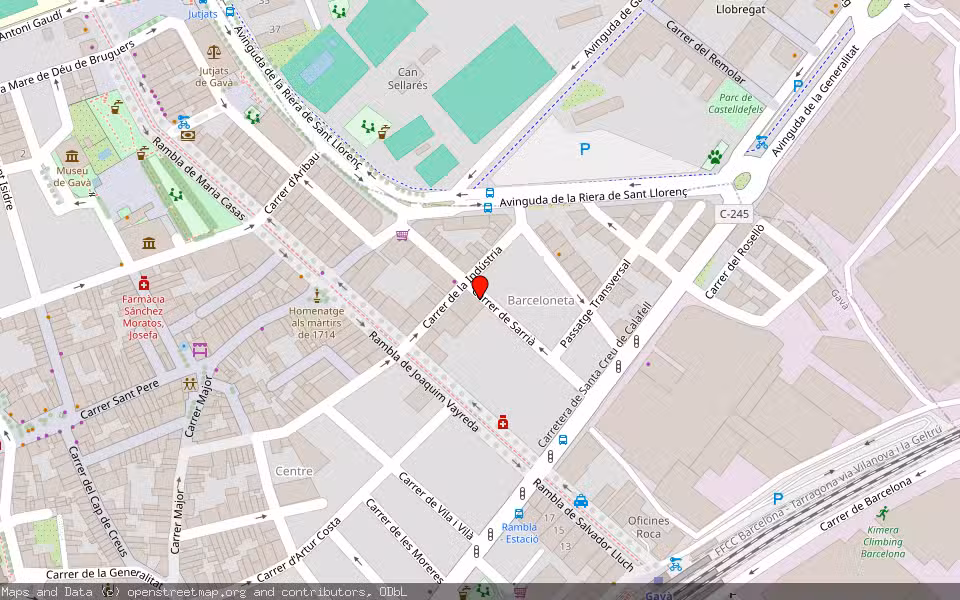Click the Can Sellarés label

(408, 79)
